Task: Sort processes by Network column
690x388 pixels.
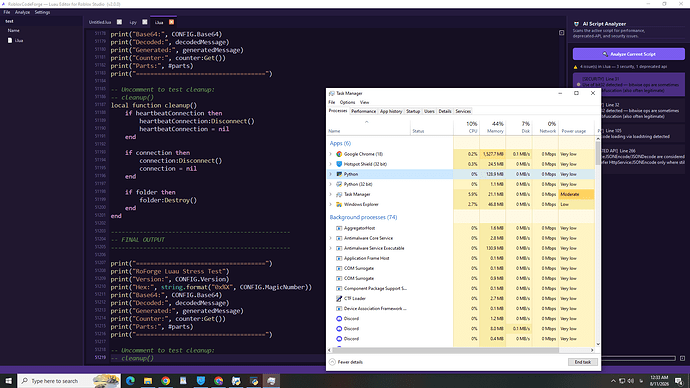Action: pos(546,127)
